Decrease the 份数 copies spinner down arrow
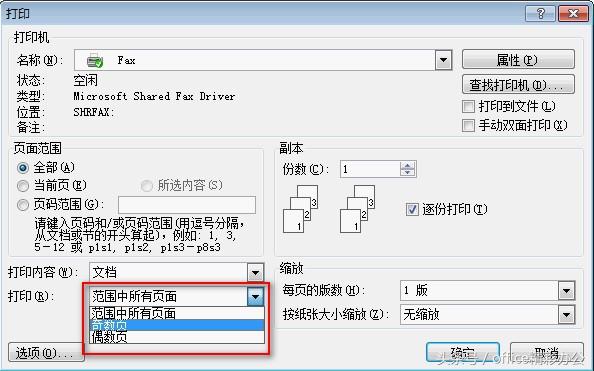This screenshot has width=594, height=371. pyautogui.click(x=408, y=173)
